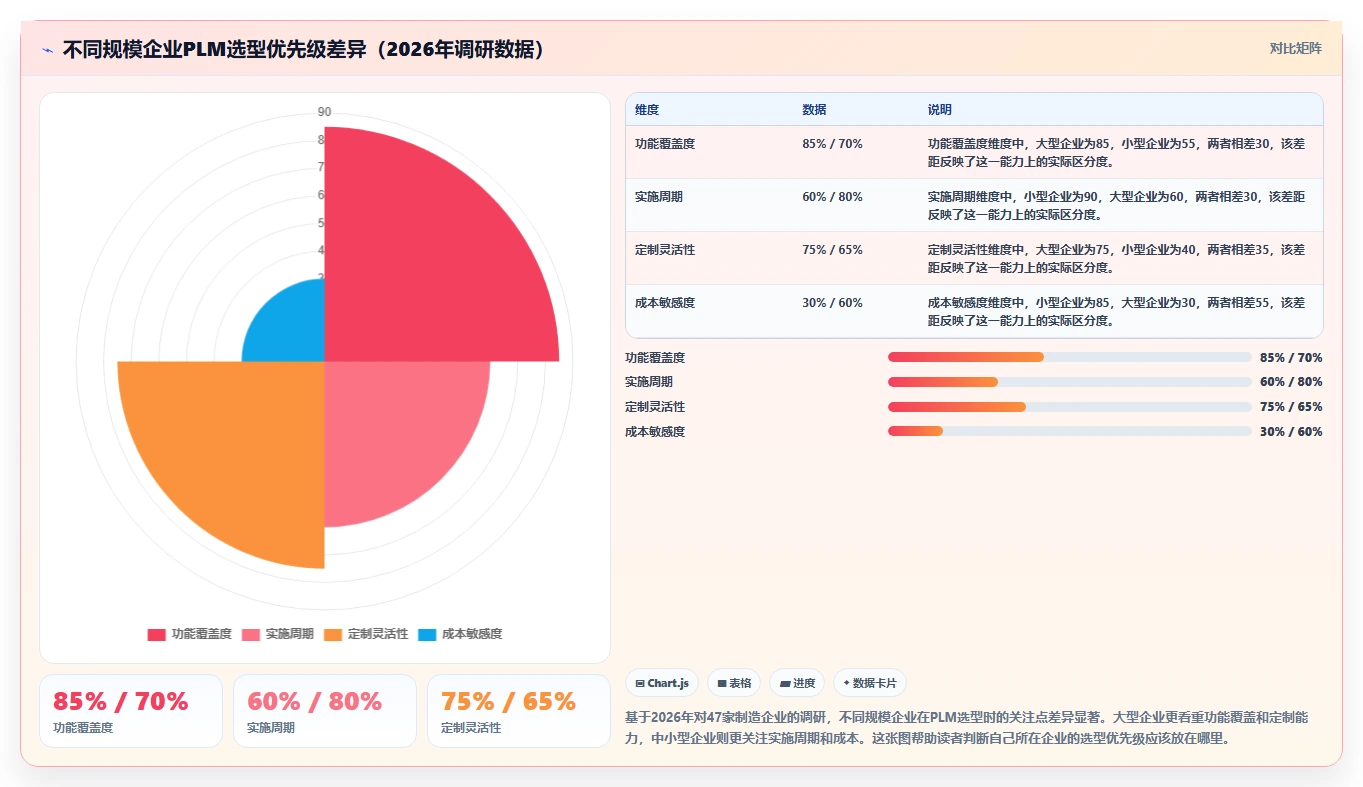
Task: Click table cell 85% / 70%
Action: (x=832, y=144)
